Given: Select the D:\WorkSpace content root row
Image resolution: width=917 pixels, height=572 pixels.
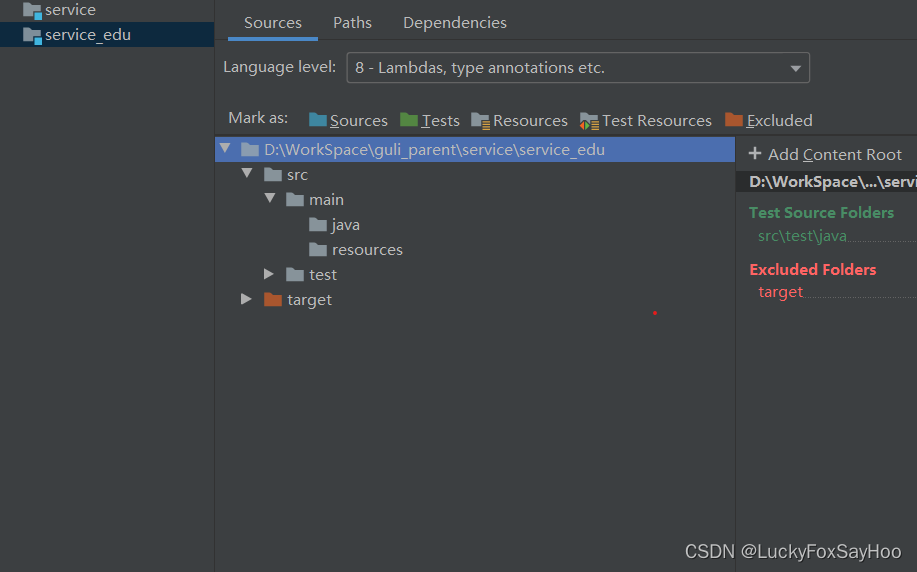Looking at the screenshot, I should [x=475, y=150].
